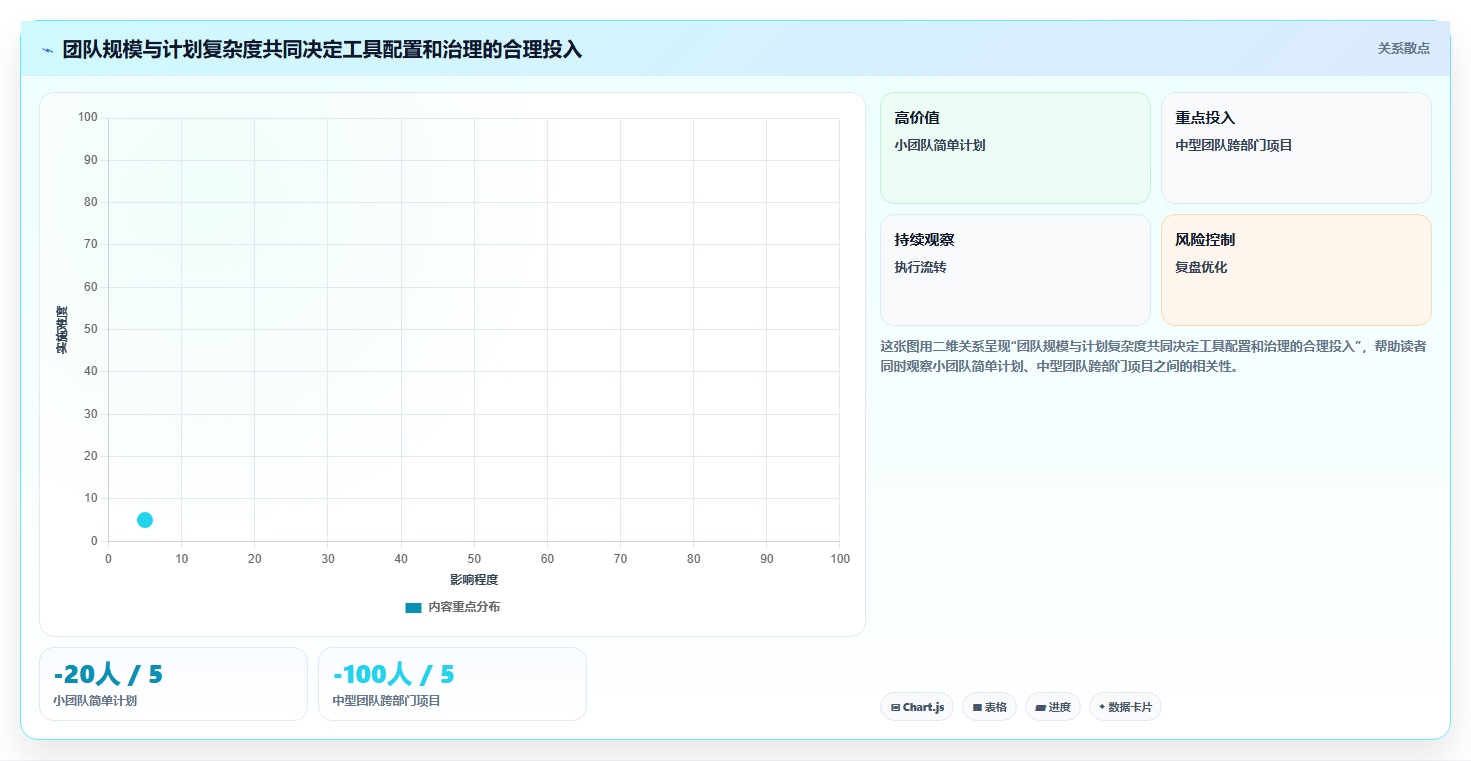Click the 50 label on x-axis
Screen dimensions: 1471x761
474,559
